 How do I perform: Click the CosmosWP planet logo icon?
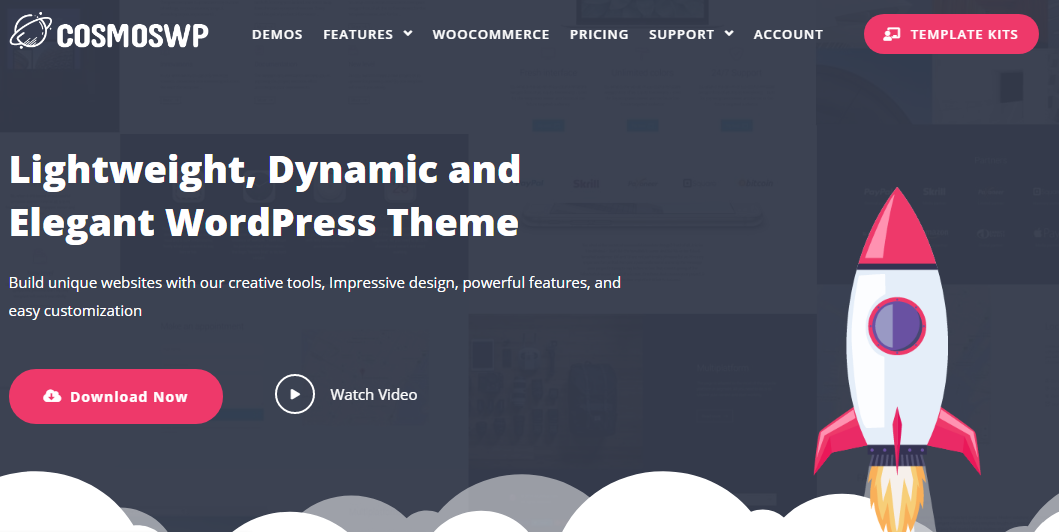point(28,31)
